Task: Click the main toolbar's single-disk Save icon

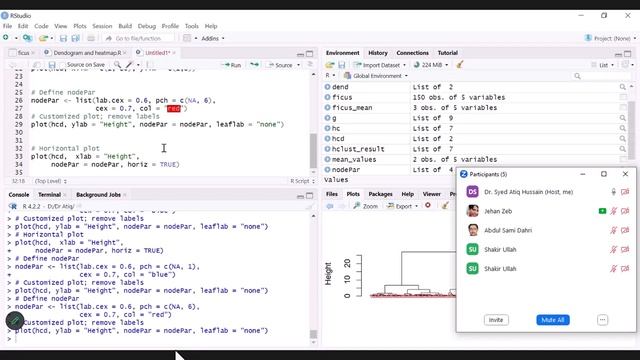Action: 63,38
